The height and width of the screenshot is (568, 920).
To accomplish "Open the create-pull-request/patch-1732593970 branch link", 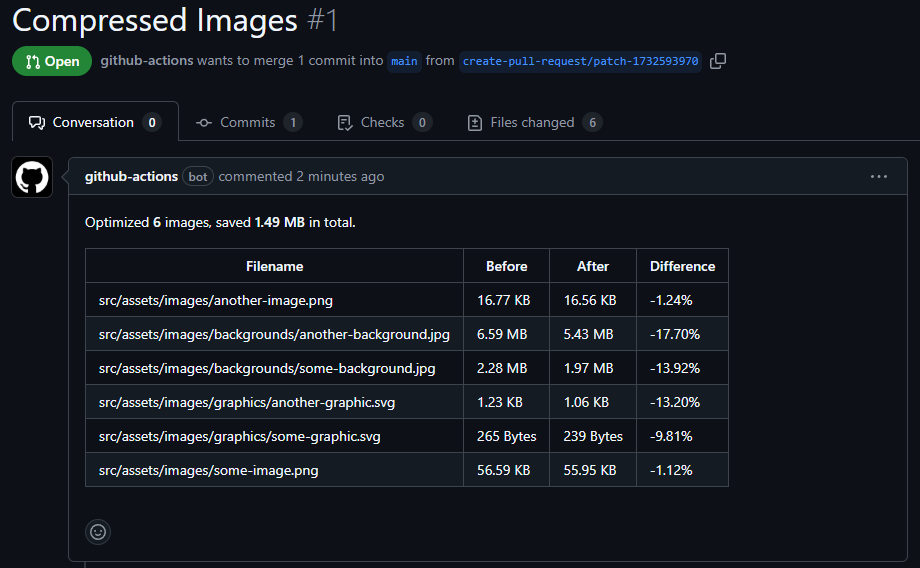I will coord(580,61).
